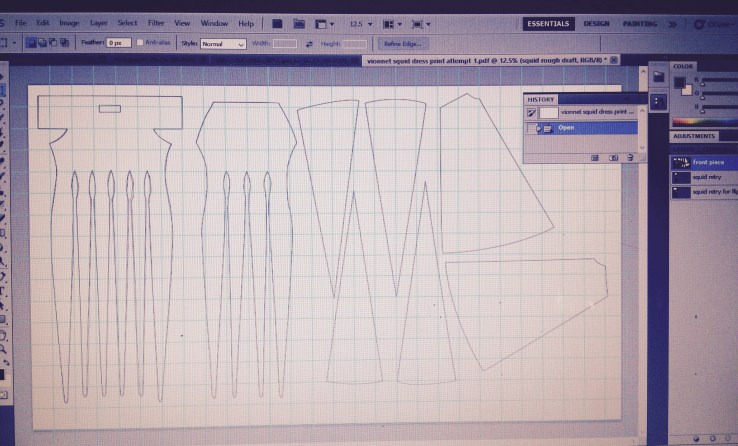Image resolution: width=738 pixels, height=446 pixels.
Task: Open the Screen Mode dropdown
Action: 421,24
